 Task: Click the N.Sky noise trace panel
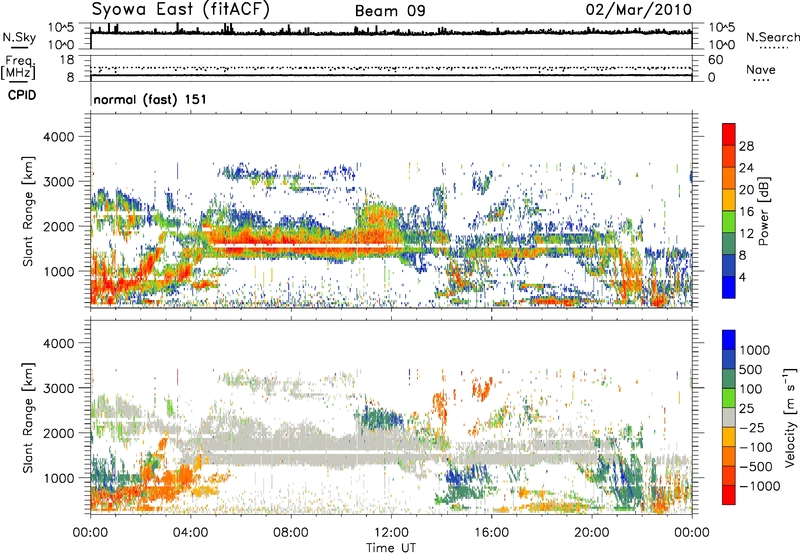coord(391,36)
